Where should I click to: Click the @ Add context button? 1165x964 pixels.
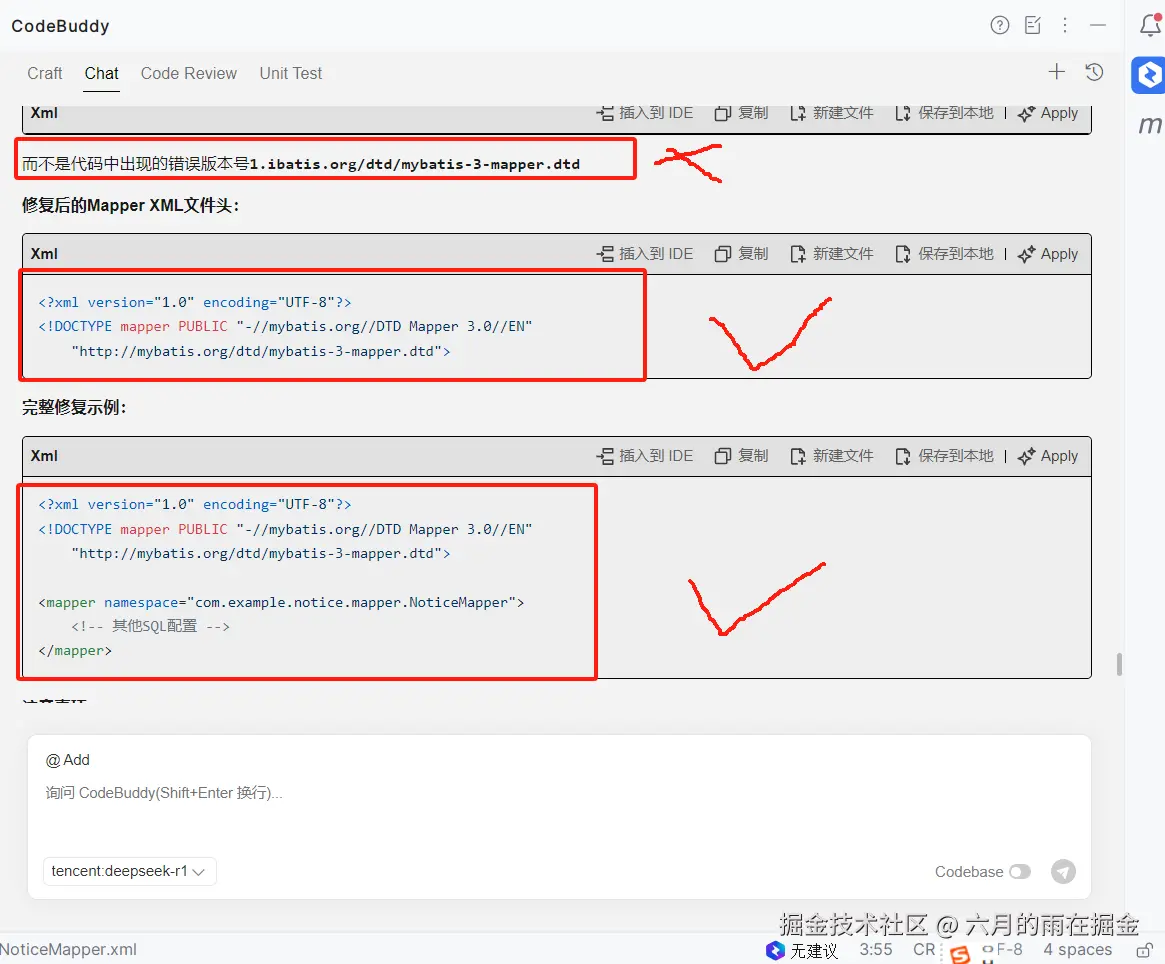click(x=68, y=760)
